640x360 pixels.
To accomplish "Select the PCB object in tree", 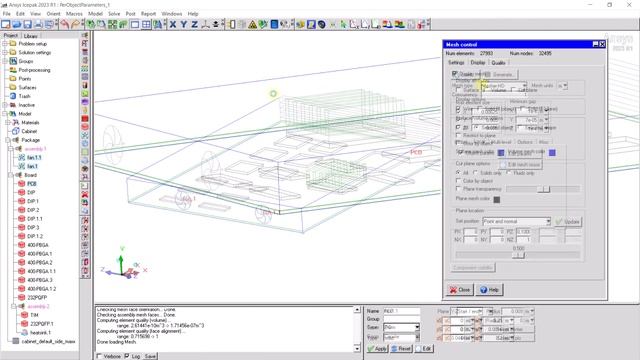I will pos(32,184).
